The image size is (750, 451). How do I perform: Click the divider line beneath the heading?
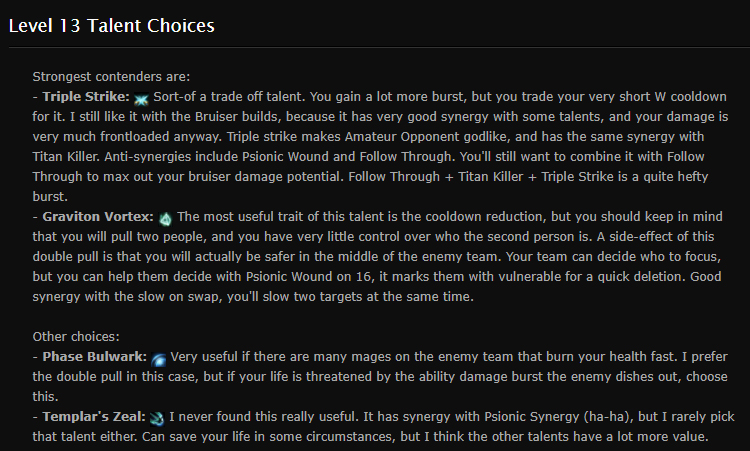point(379,47)
